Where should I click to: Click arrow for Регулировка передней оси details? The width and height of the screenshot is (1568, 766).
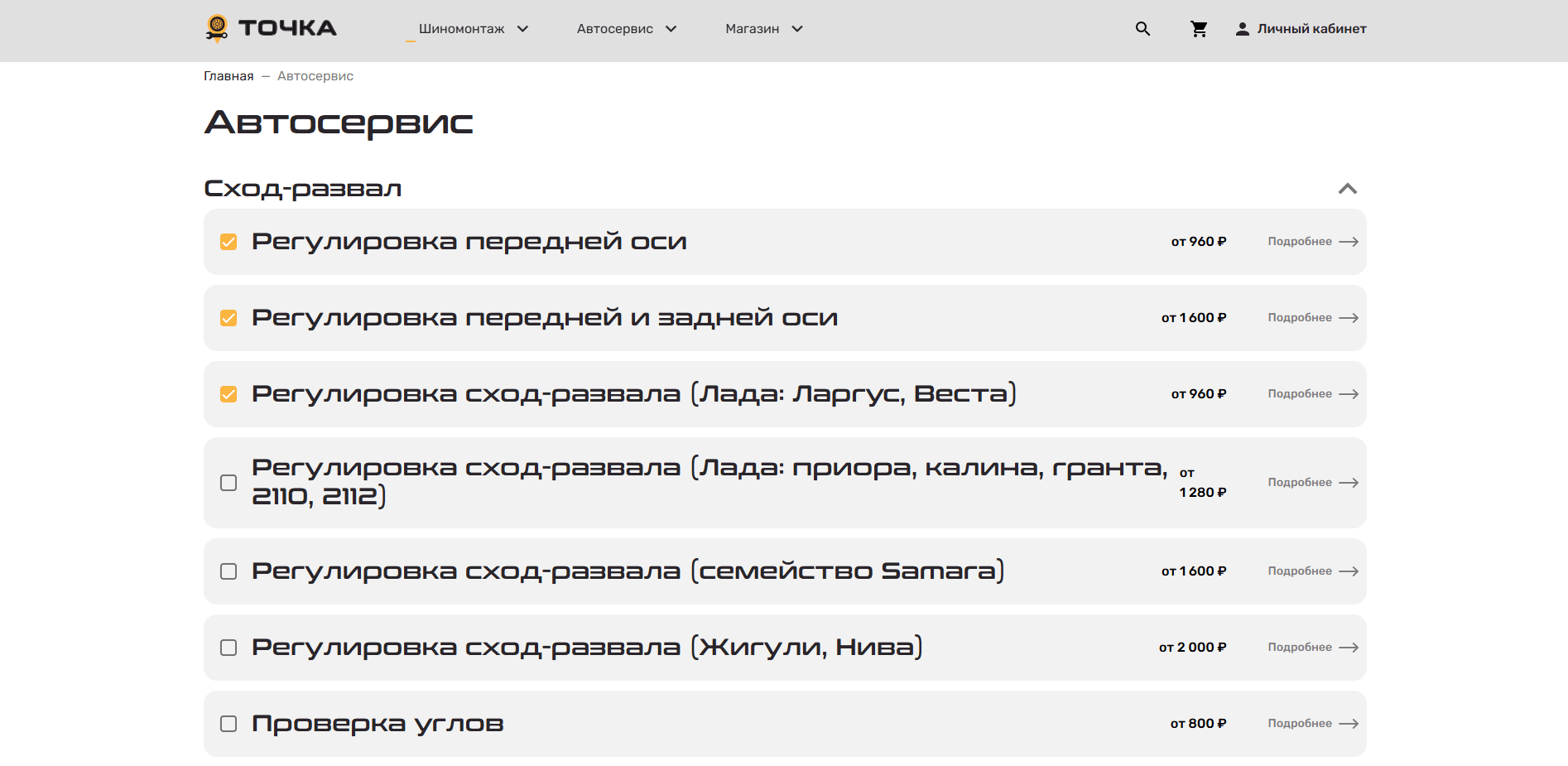(x=1349, y=242)
